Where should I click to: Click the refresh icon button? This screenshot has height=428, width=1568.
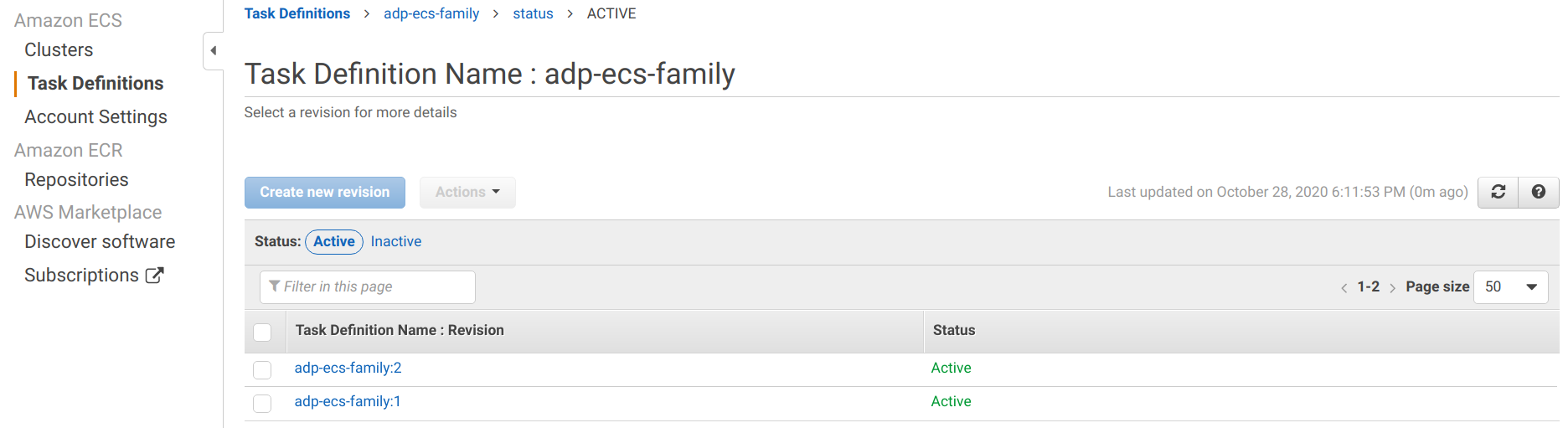(1498, 192)
